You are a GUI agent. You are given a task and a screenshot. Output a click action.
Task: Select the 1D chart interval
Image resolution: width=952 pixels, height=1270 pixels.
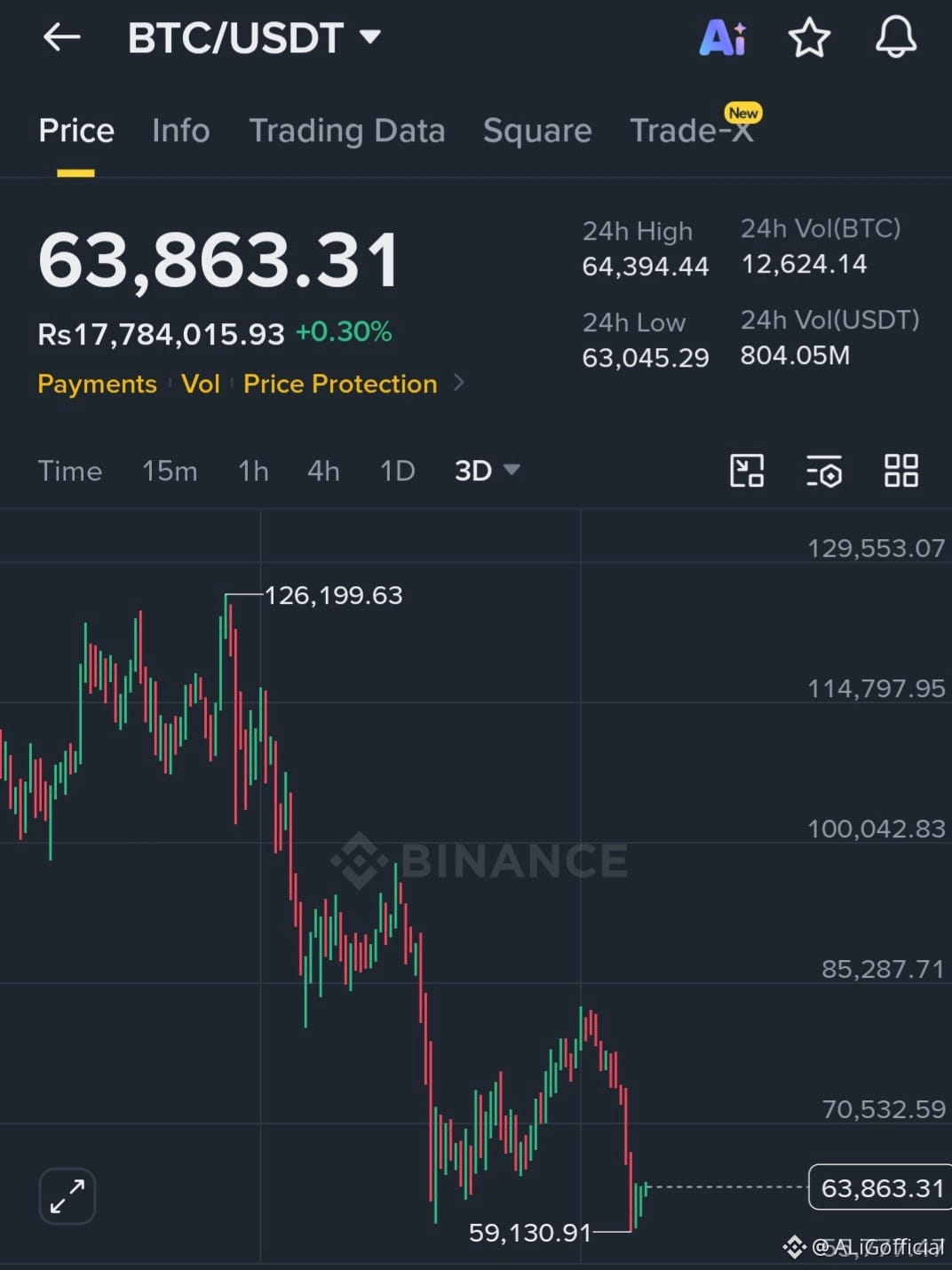tap(397, 471)
